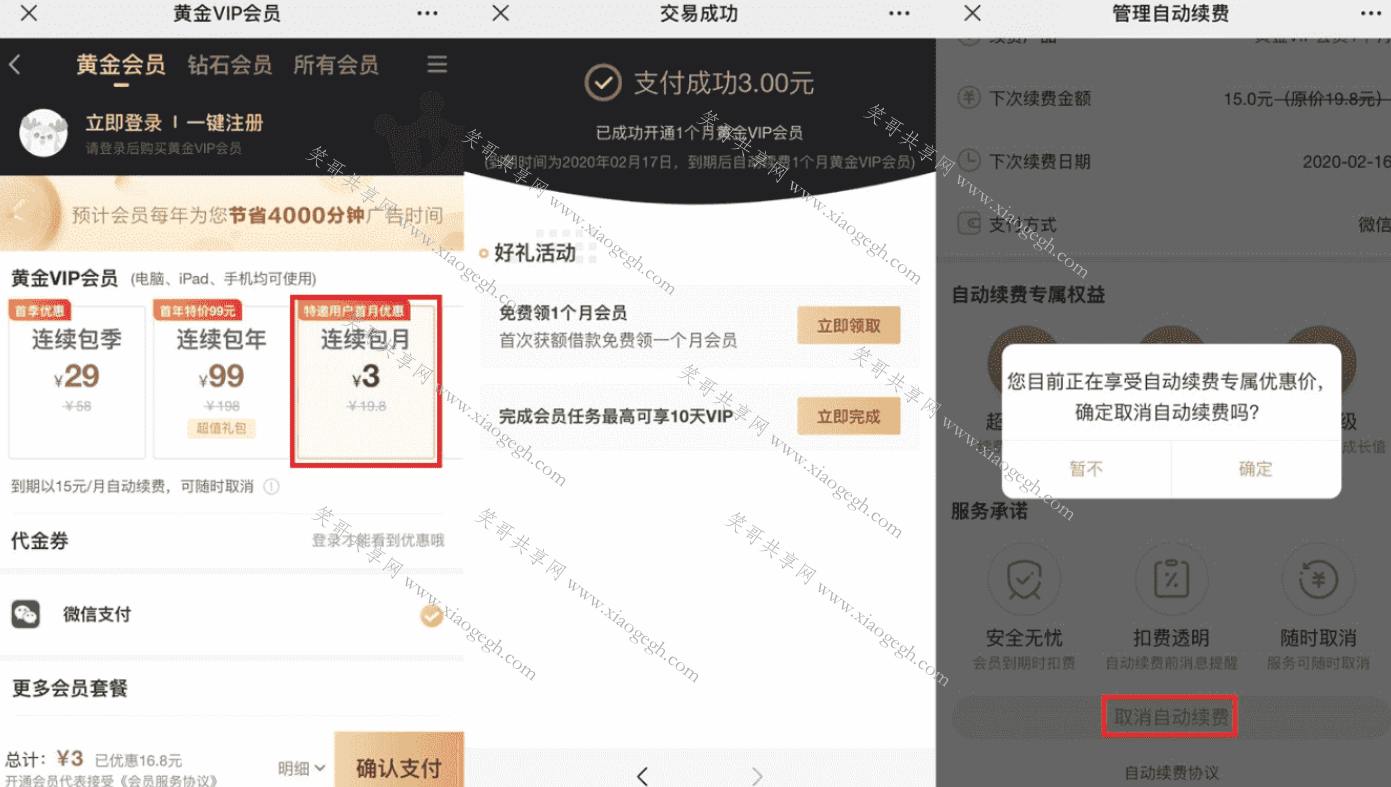1391x787 pixels.
Task: Switch to the 钻石会员 tab
Action: [x=230, y=65]
